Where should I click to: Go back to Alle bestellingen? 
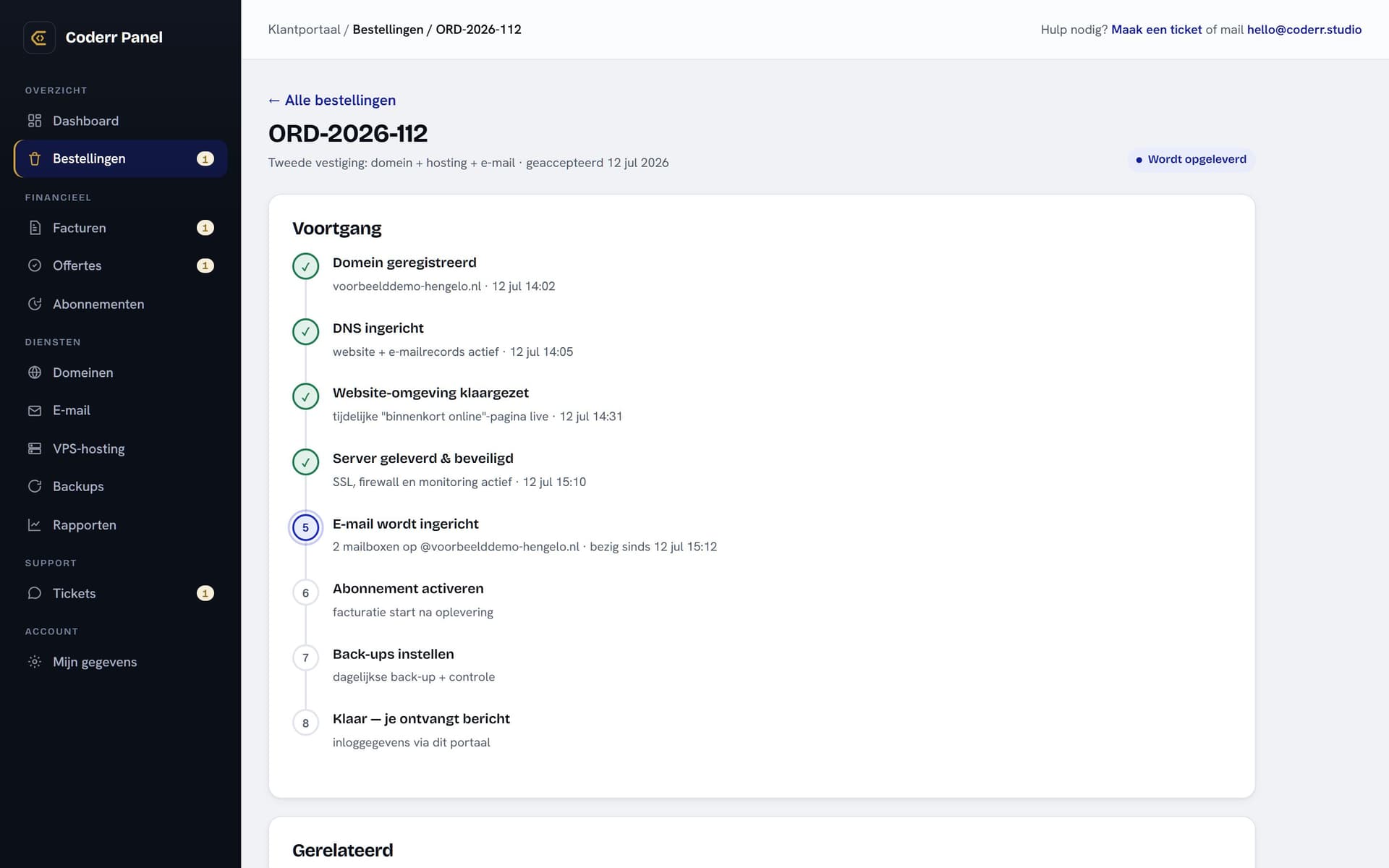332,100
